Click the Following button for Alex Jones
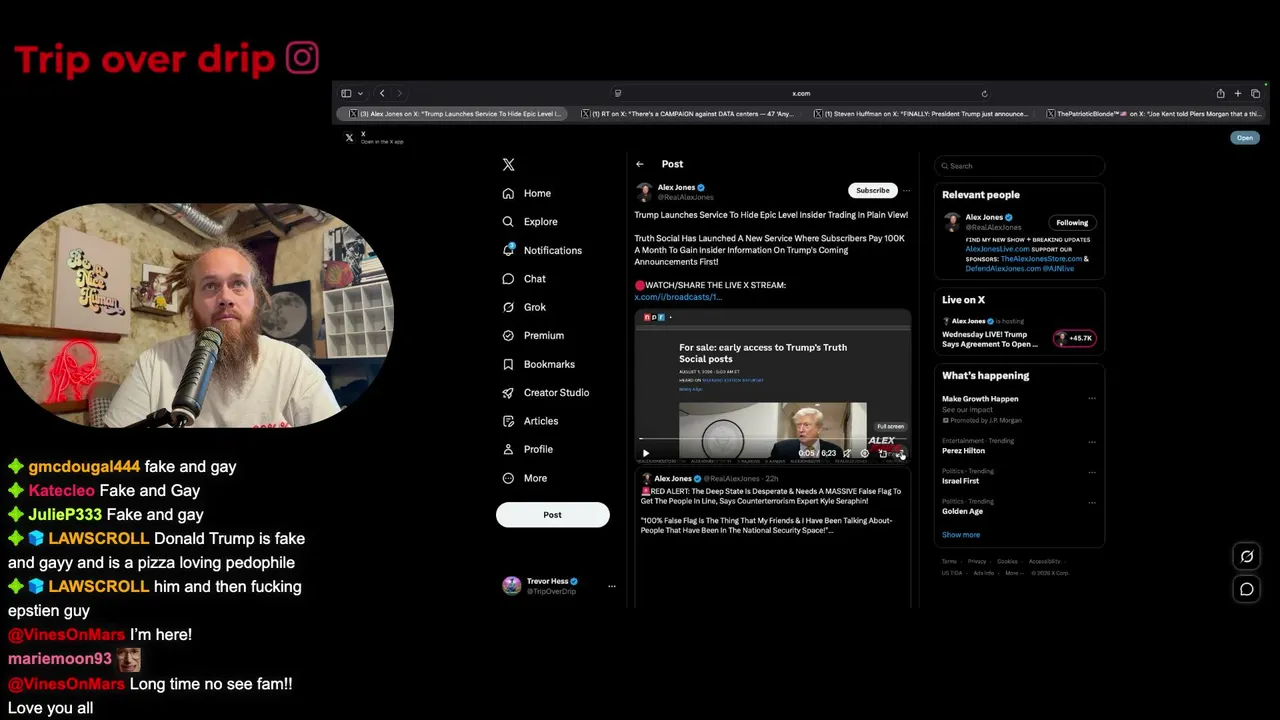 (1072, 223)
